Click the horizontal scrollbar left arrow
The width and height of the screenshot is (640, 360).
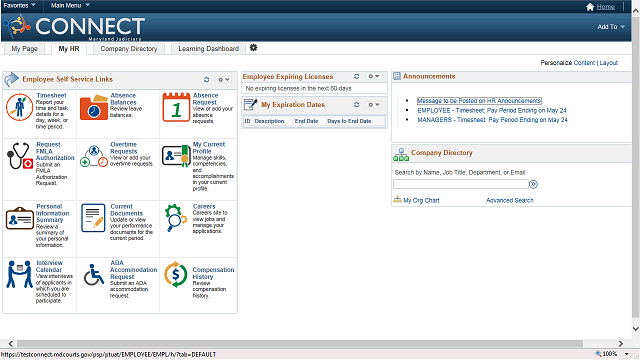(x=11, y=344)
